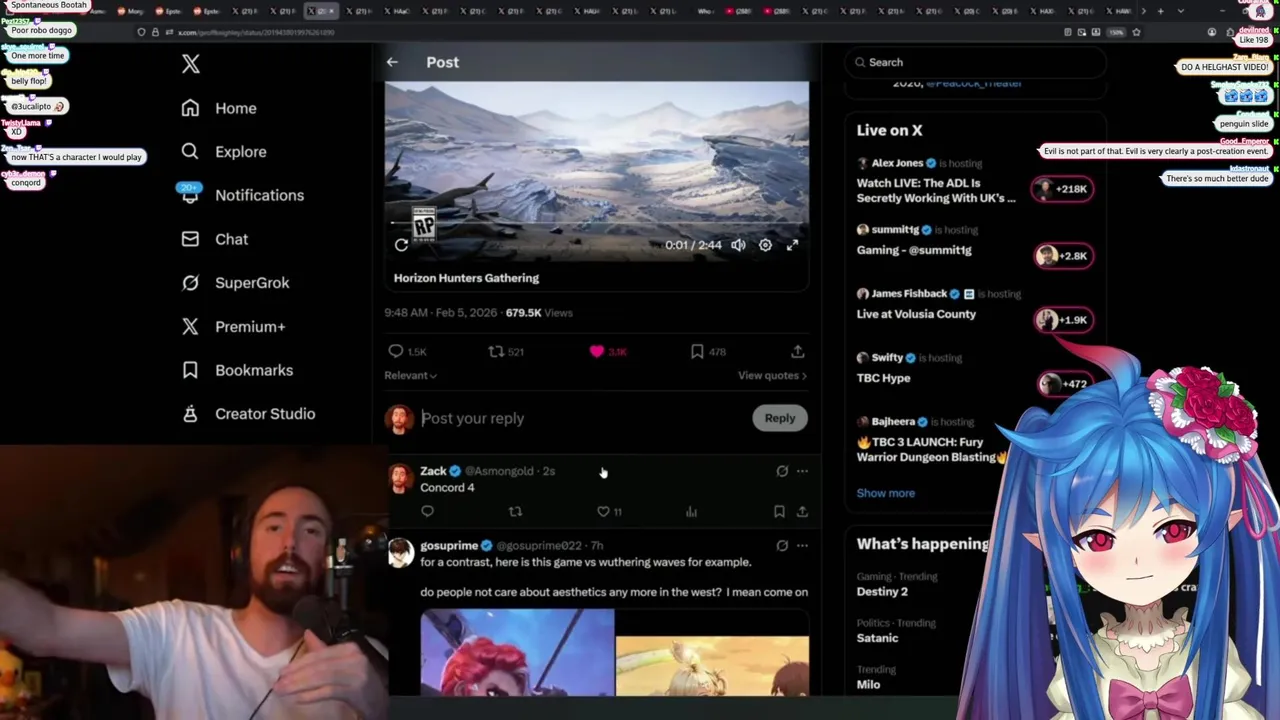Bookmark the post showing 478 bookmarks
This screenshot has width=1280, height=720.
708,352
